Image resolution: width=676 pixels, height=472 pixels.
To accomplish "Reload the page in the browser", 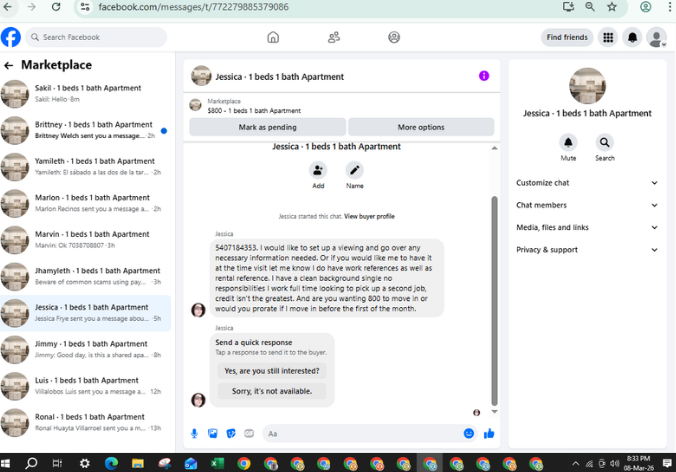I will pos(56,7).
